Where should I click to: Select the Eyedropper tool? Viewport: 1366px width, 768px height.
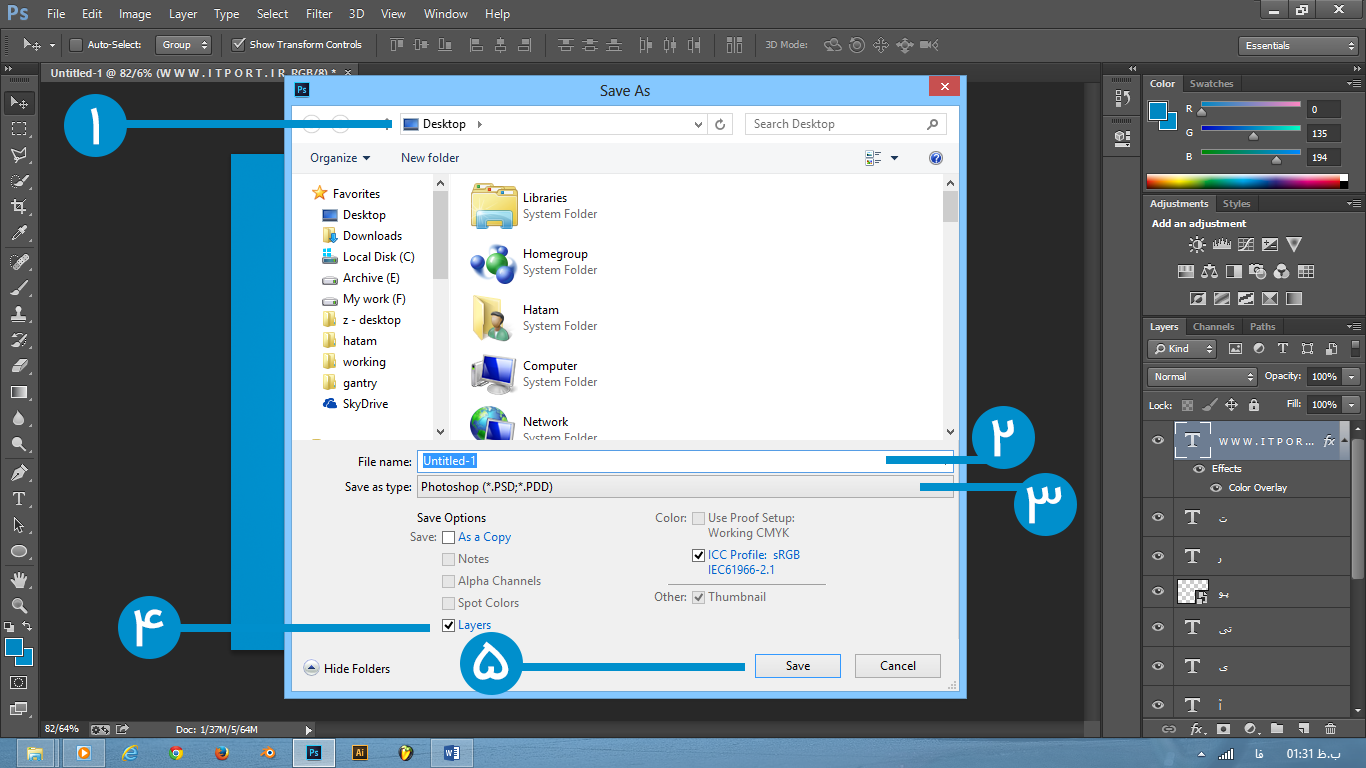click(x=19, y=234)
